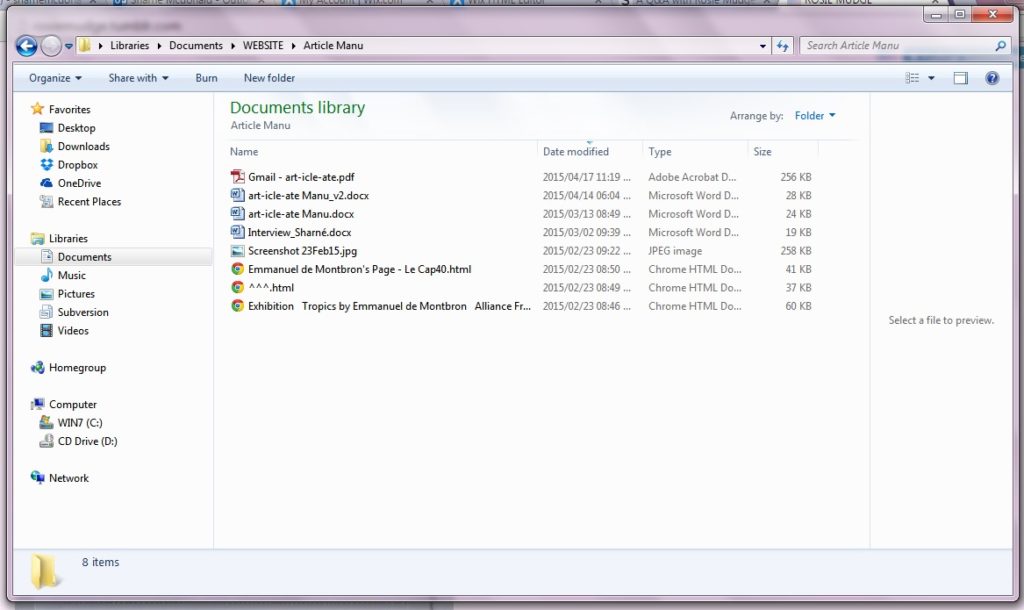Viewport: 1024px width, 610px height.
Task: Toggle the preview pane button
Action: (x=961, y=78)
